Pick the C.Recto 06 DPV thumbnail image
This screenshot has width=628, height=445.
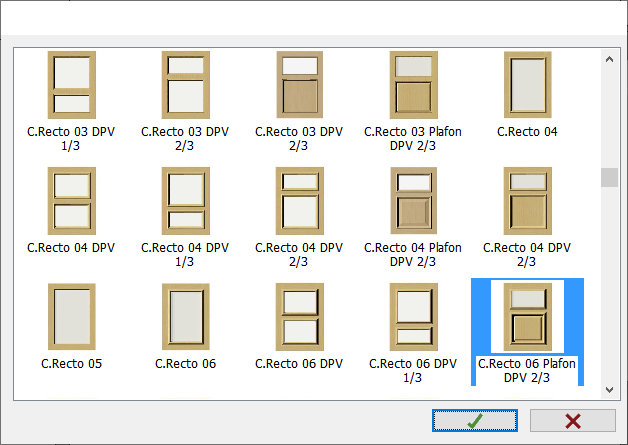(300, 317)
